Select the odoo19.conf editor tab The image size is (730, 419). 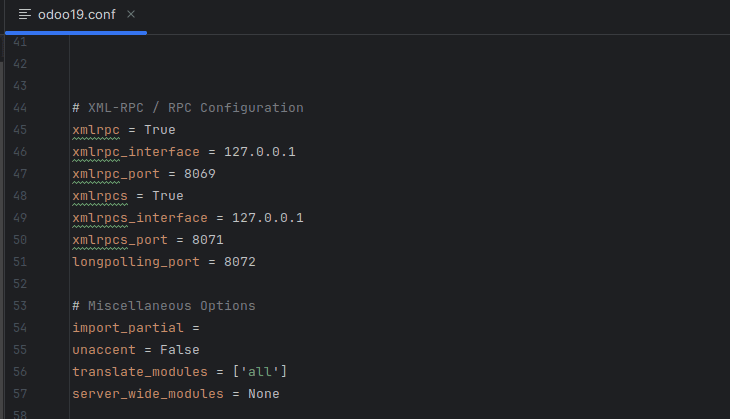(76, 15)
